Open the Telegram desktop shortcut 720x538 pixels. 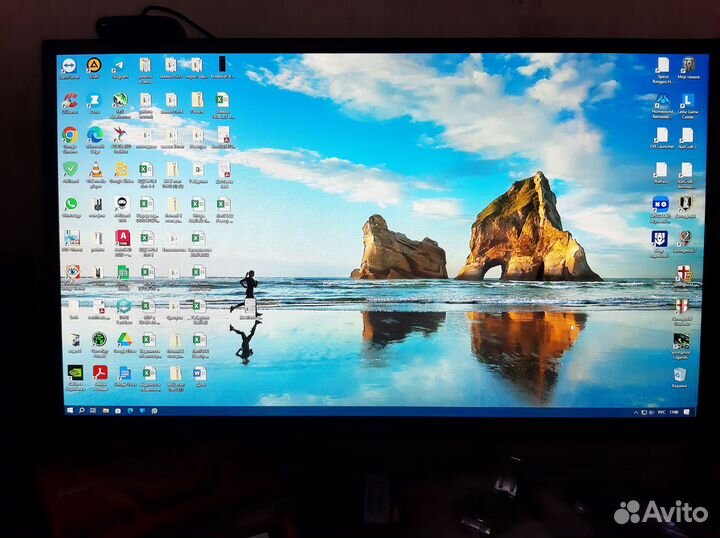[x=120, y=66]
